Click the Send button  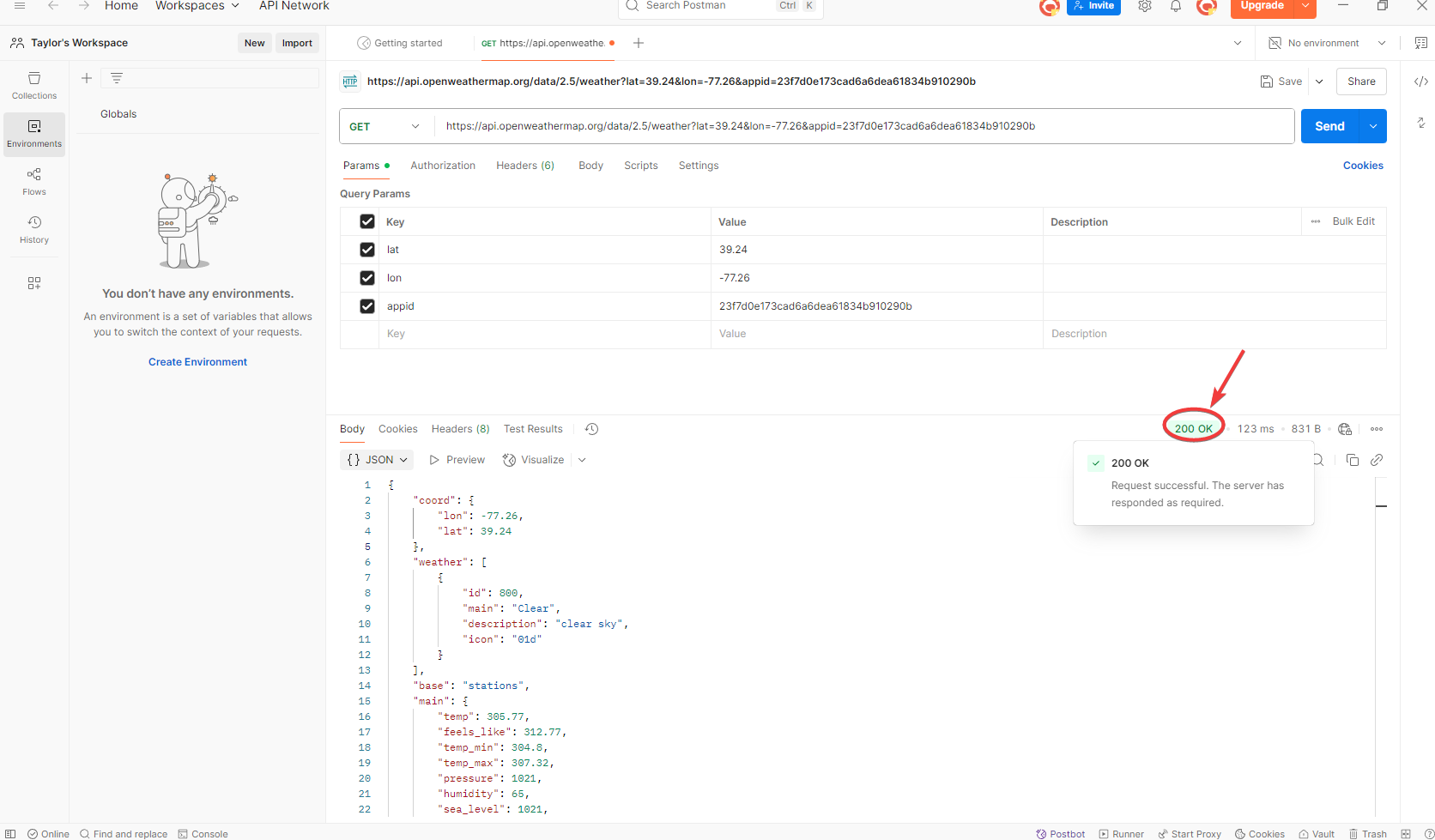tap(1329, 126)
